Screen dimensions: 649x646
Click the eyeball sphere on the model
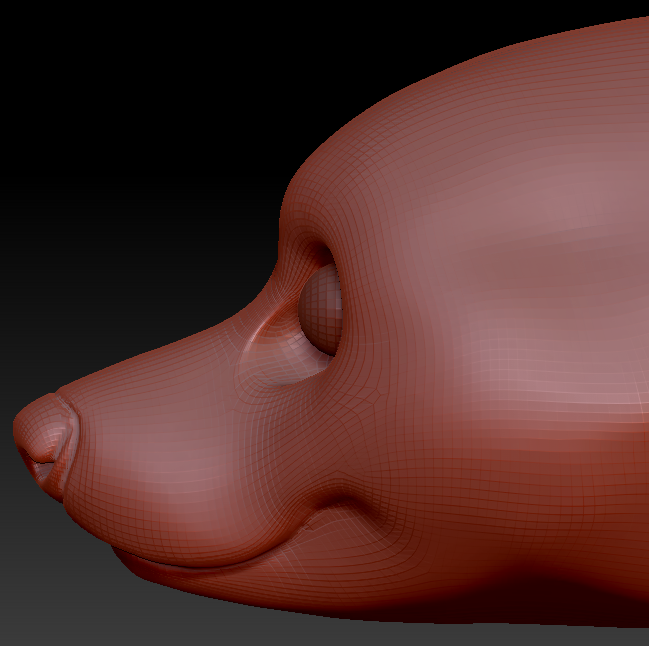(320, 308)
